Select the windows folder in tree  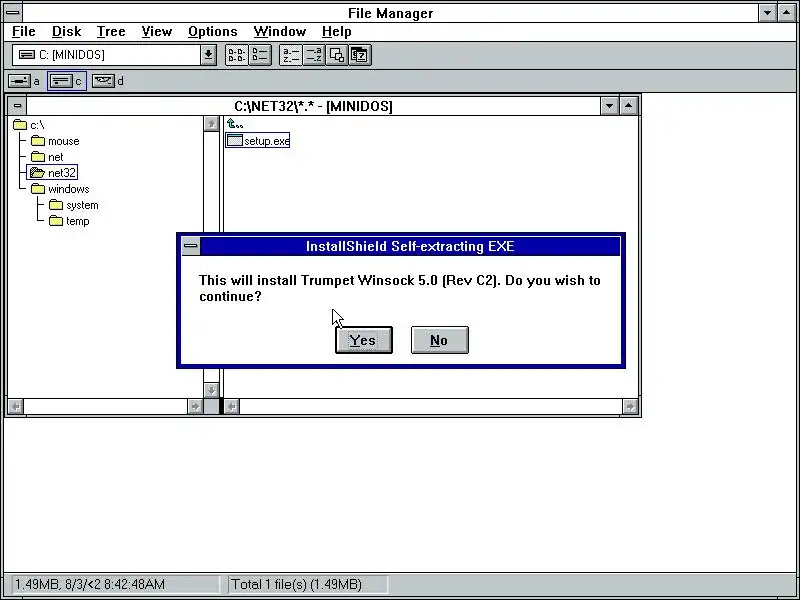[x=60, y=189]
